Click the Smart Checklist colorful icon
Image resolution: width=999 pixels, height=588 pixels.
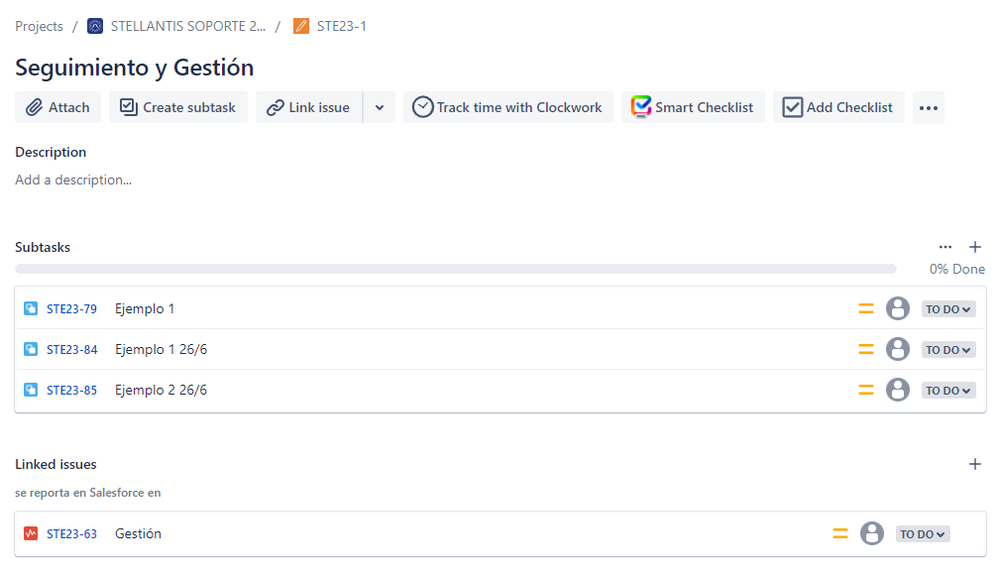(641, 107)
